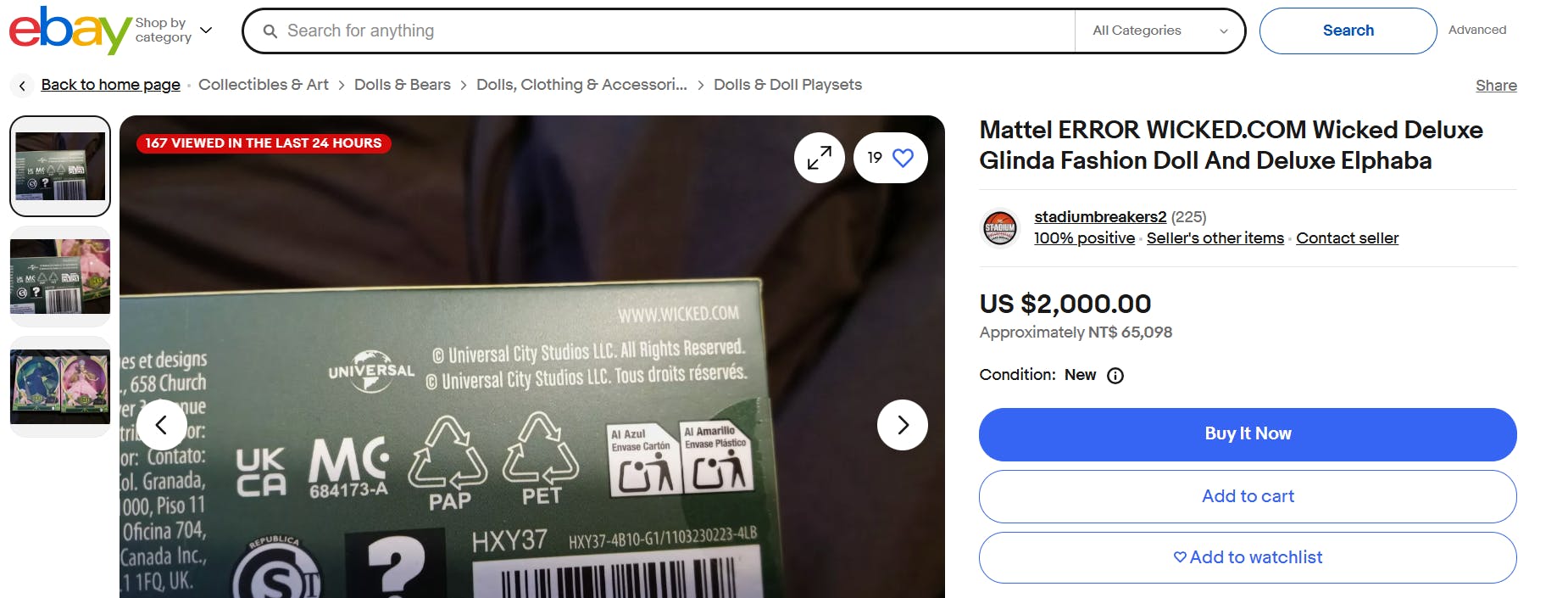Click the stadiumbreakers2 seller avatar
Viewport: 1568px width, 598px height.
(1000, 228)
